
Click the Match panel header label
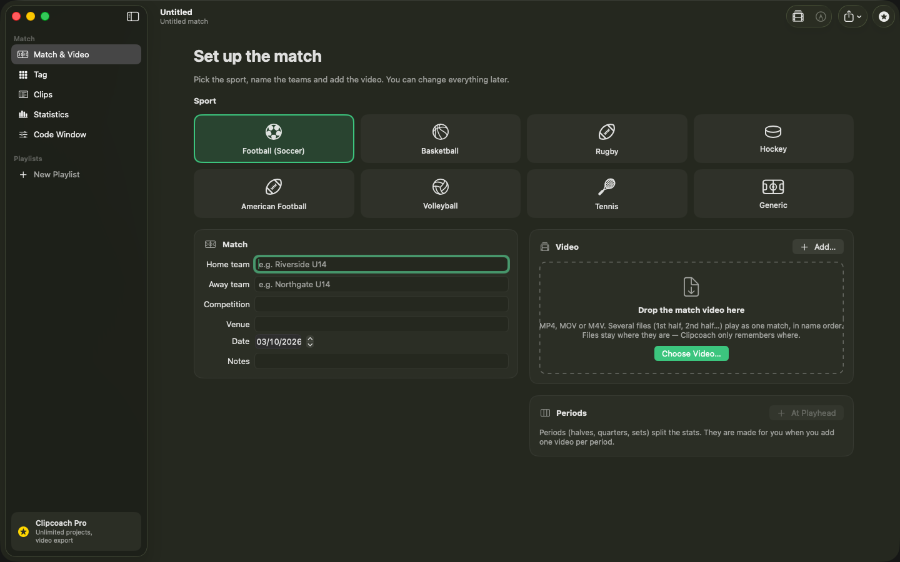[234, 245]
